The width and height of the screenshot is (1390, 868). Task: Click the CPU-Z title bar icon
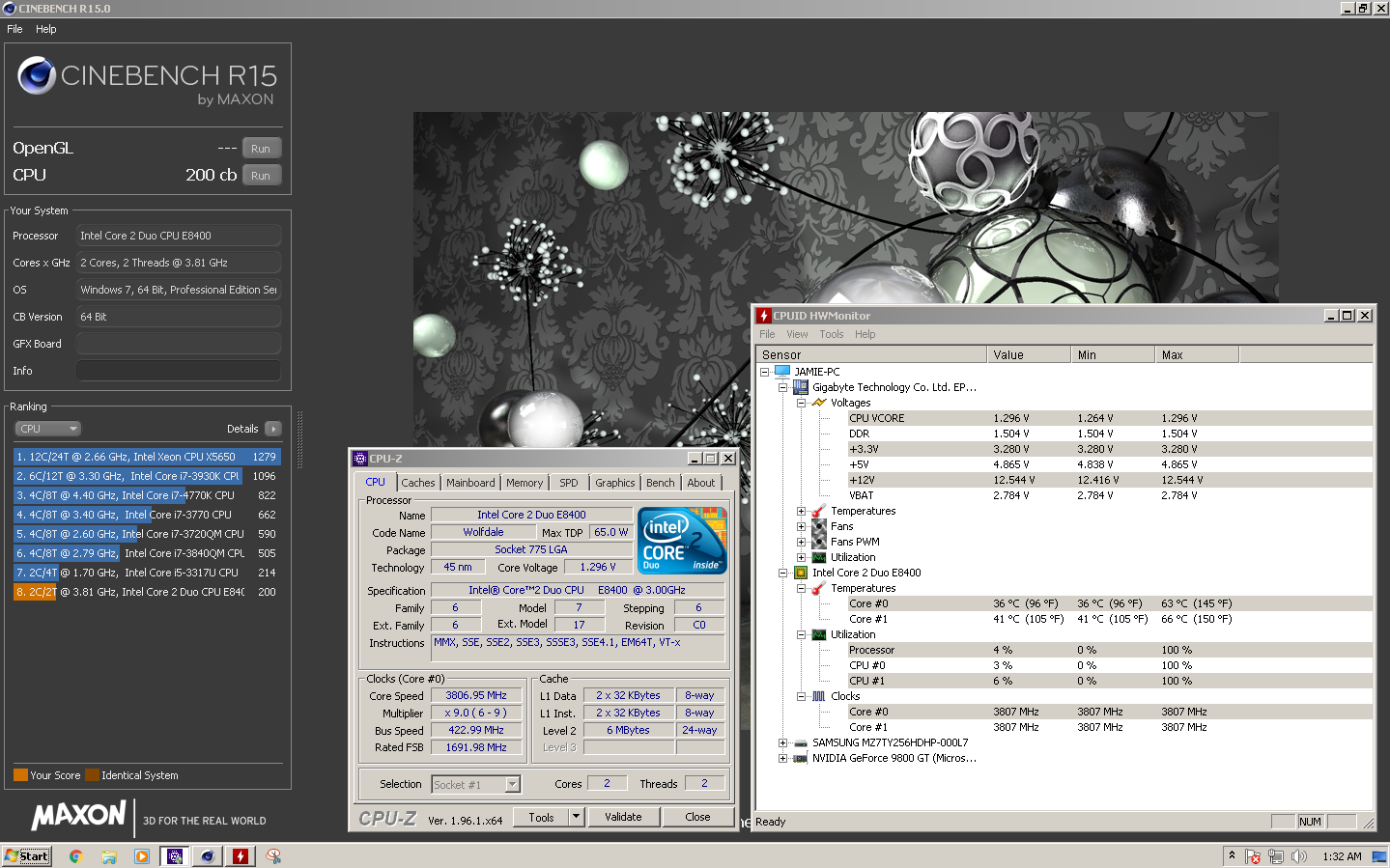(360, 459)
